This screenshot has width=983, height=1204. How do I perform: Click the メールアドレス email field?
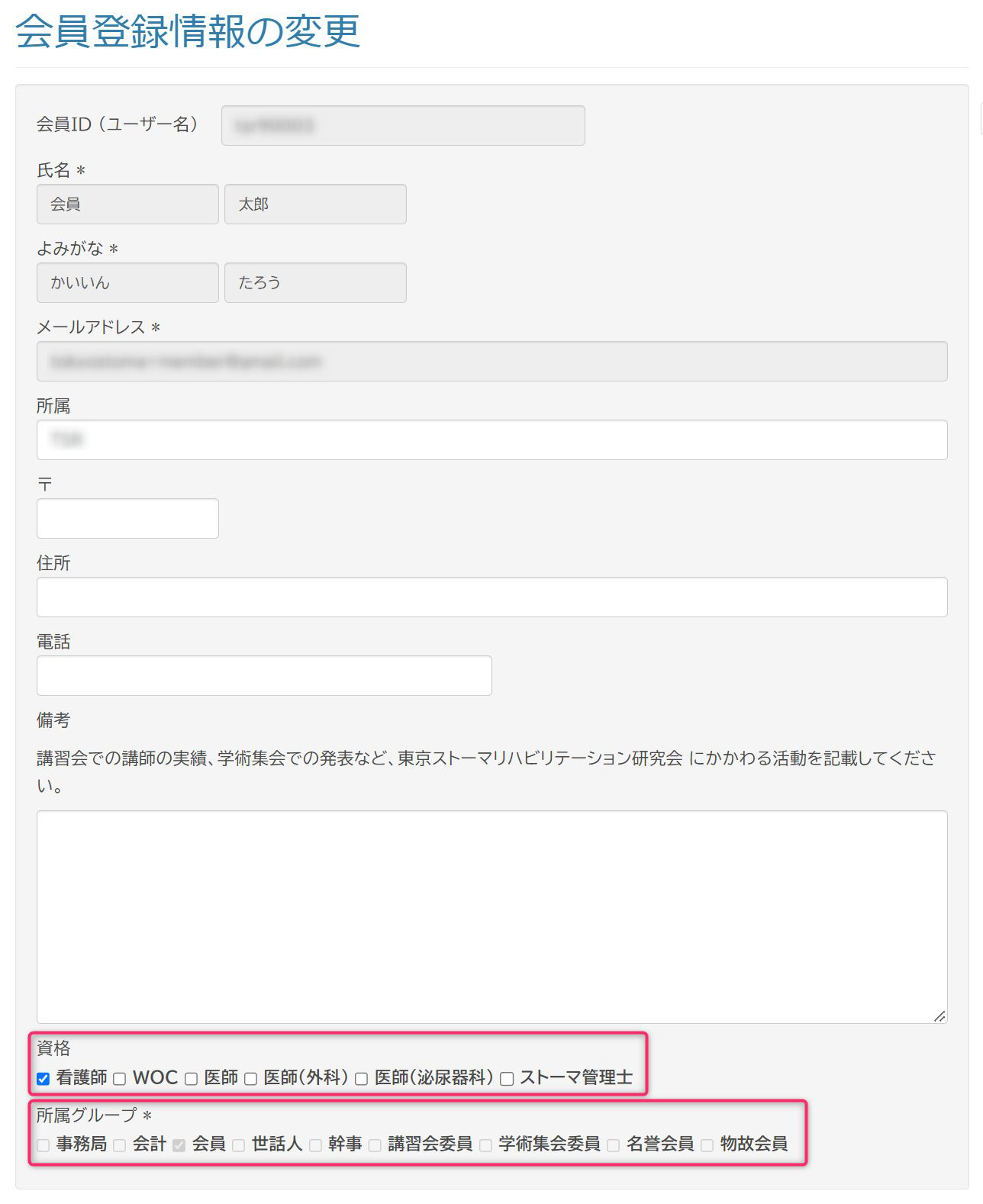click(491, 361)
